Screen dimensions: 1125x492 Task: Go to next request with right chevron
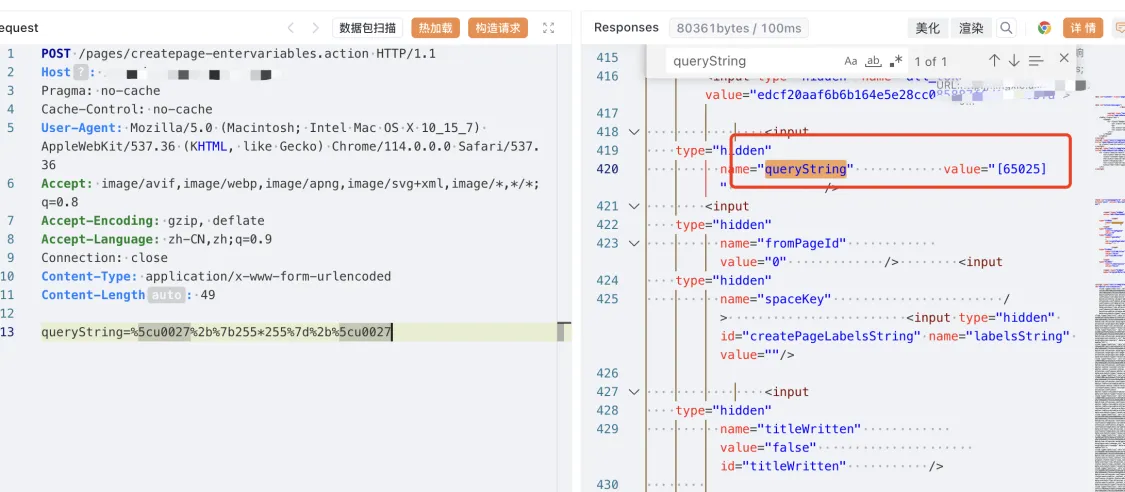316,28
